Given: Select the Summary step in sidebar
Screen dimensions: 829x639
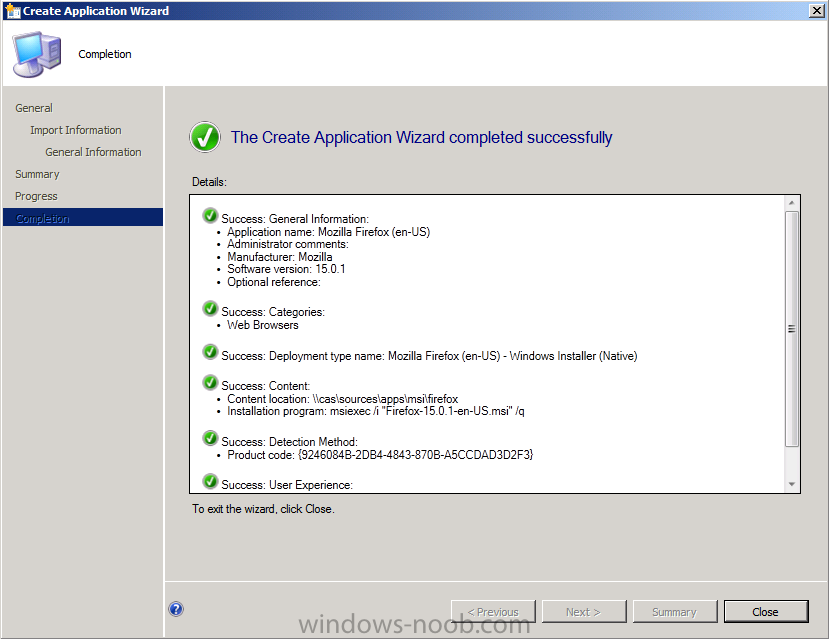Looking at the screenshot, I should coord(37,174).
